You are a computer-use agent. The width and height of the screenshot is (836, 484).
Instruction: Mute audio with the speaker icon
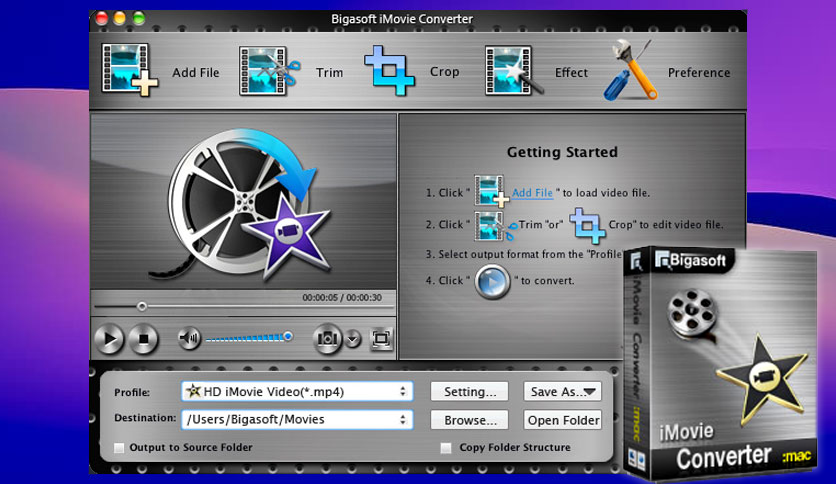pos(189,338)
